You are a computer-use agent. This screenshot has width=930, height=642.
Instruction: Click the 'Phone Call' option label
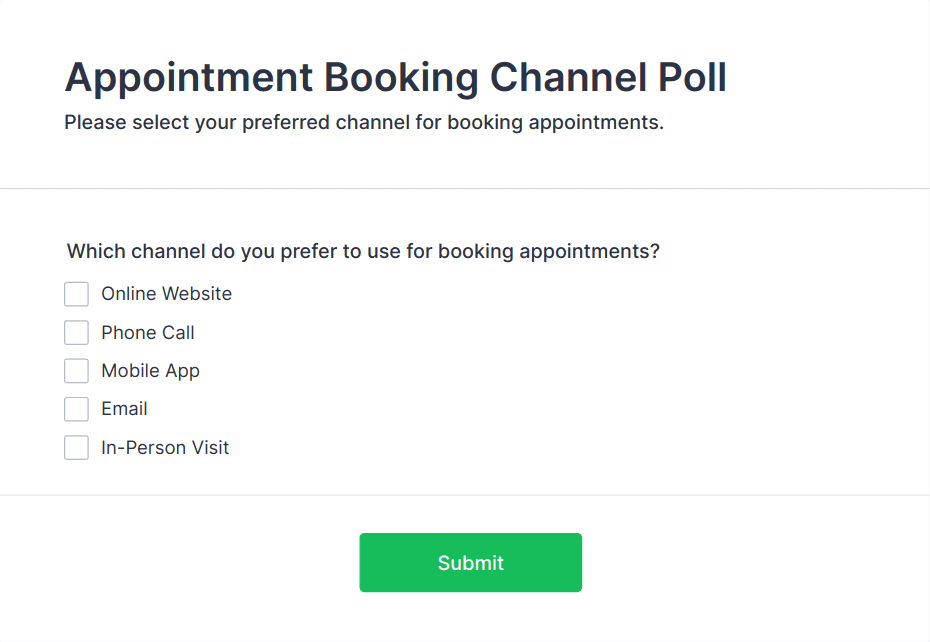click(x=148, y=333)
